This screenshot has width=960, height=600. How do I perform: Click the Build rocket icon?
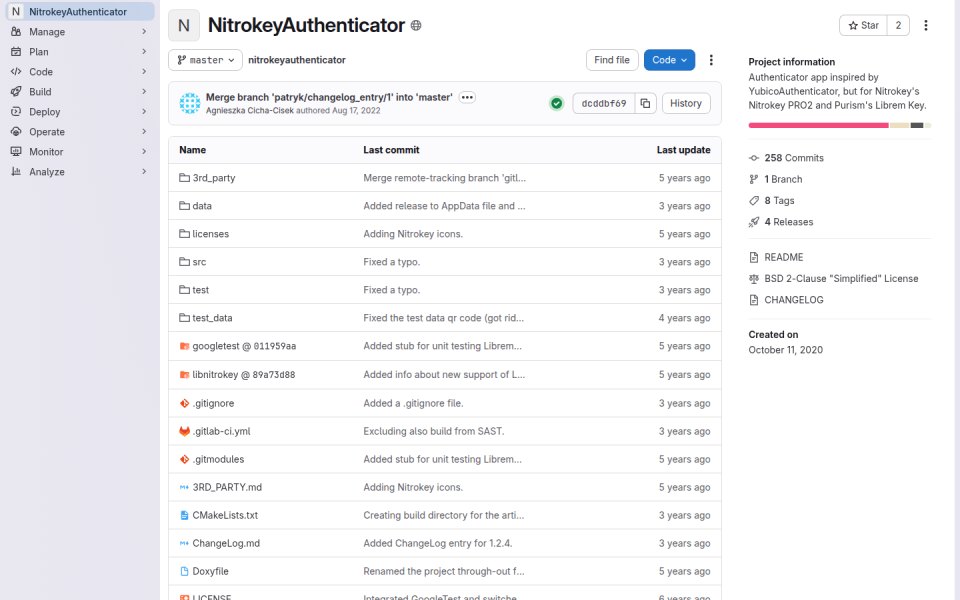[x=16, y=92]
